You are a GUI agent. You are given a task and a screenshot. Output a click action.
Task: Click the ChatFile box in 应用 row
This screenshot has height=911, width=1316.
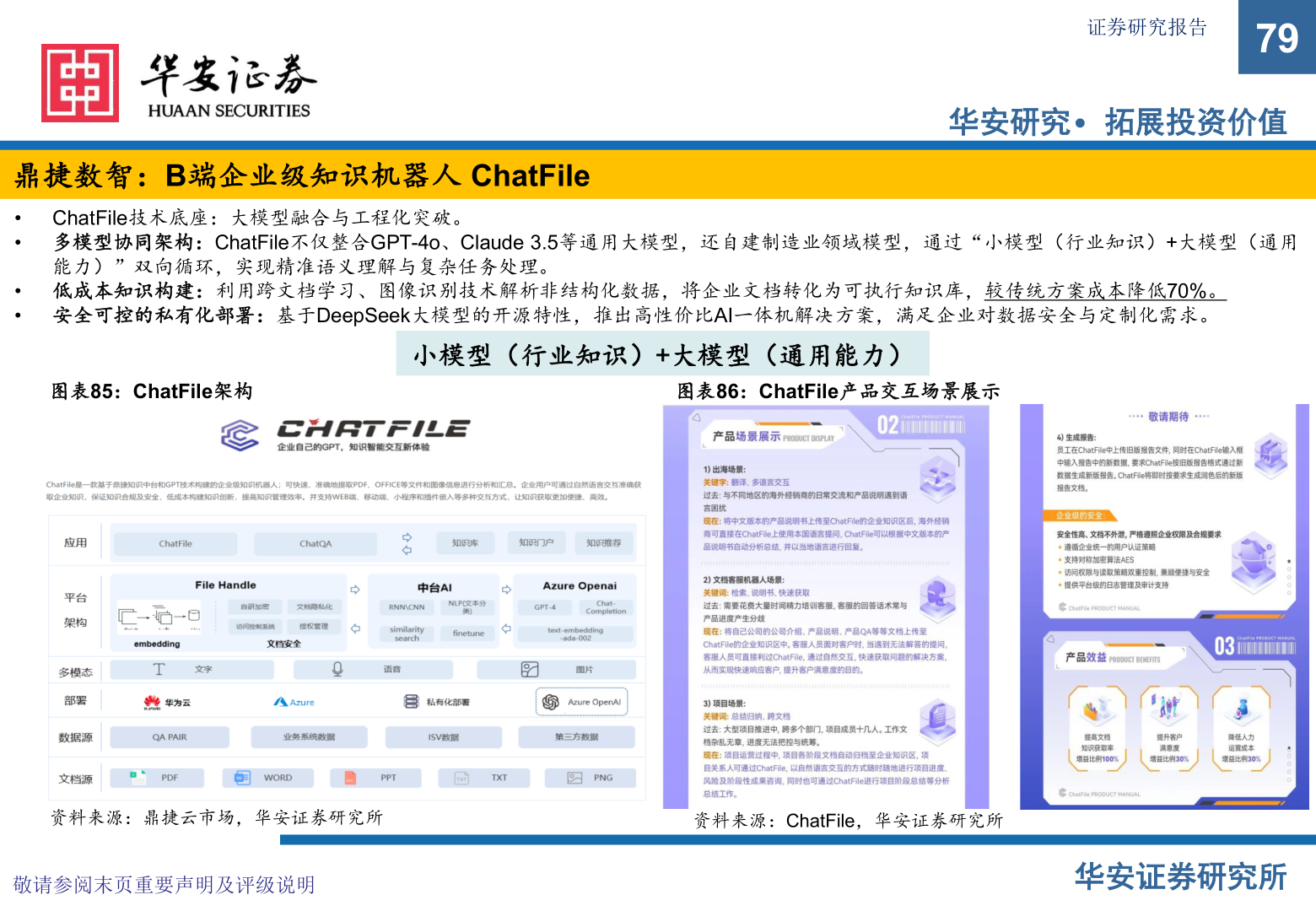pyautogui.click(x=175, y=544)
